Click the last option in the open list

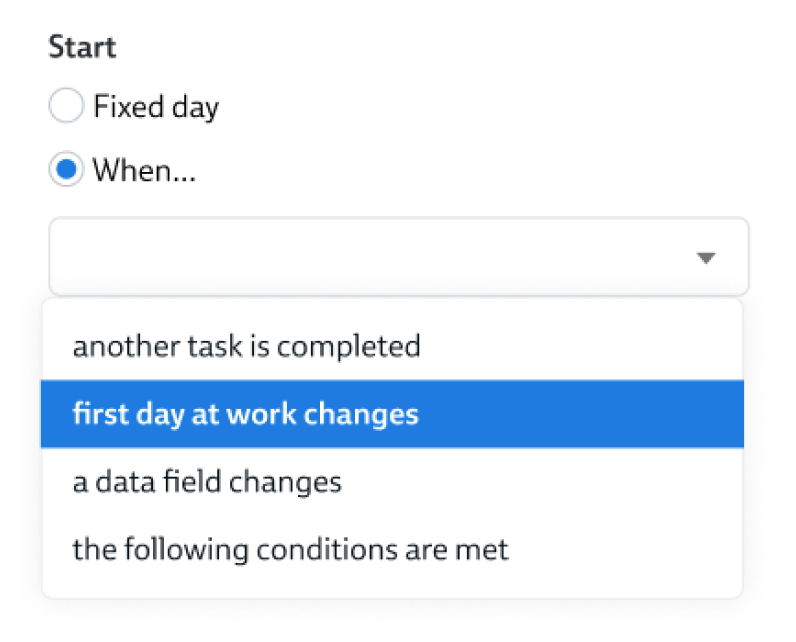[290, 549]
